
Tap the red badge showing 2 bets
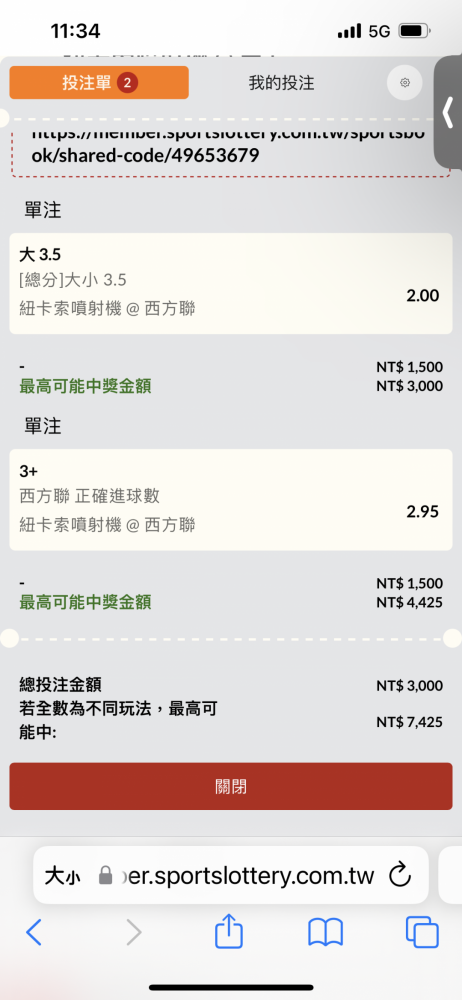point(128,83)
